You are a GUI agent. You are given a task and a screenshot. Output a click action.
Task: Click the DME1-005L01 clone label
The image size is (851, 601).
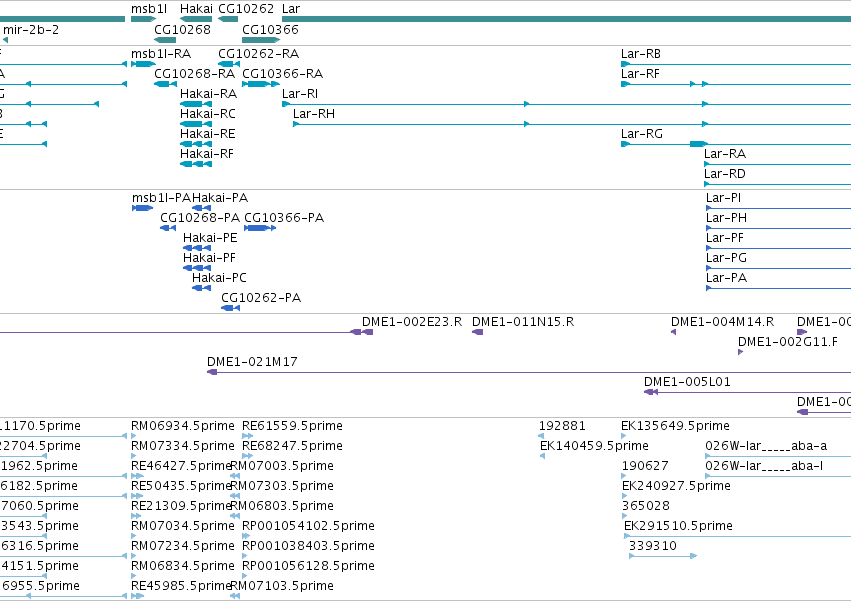[x=687, y=382]
